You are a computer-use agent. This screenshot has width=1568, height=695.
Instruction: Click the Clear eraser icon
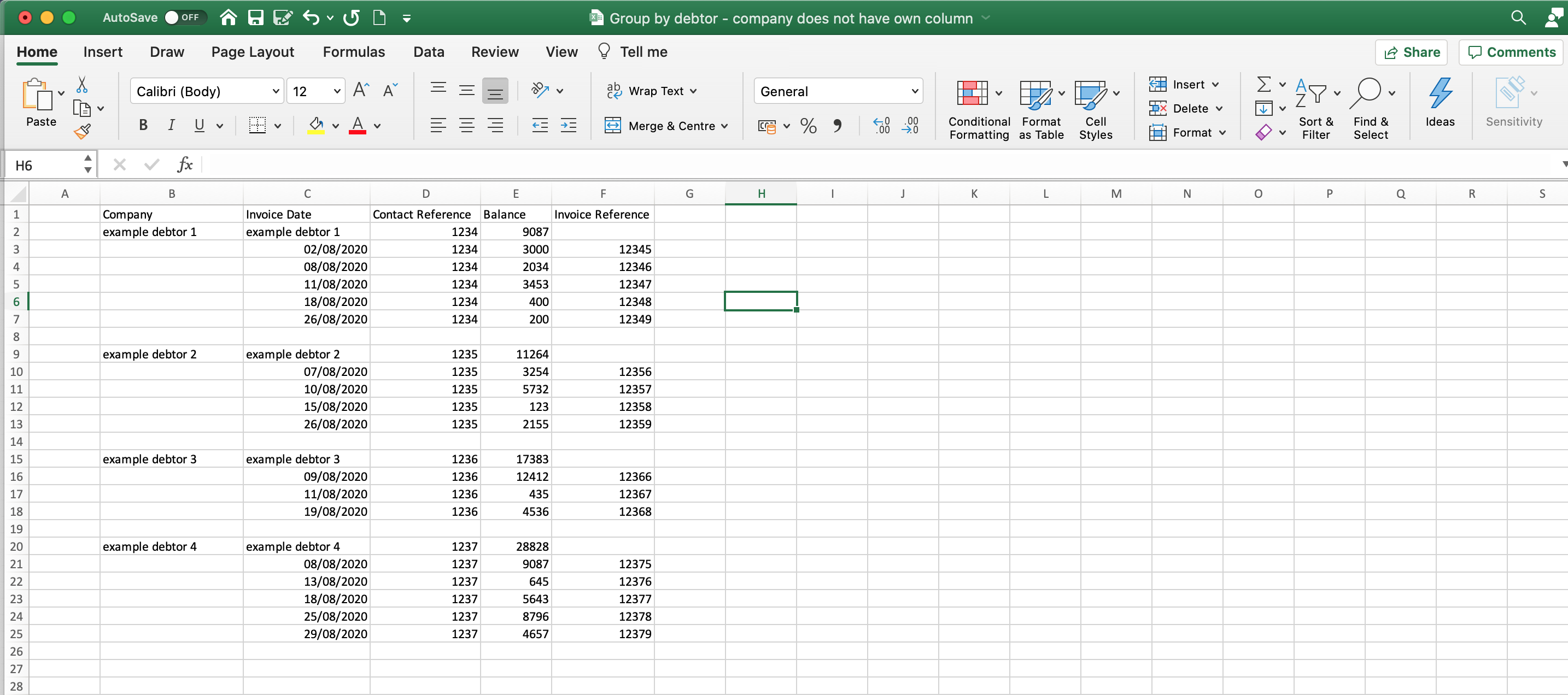pyautogui.click(x=1263, y=132)
